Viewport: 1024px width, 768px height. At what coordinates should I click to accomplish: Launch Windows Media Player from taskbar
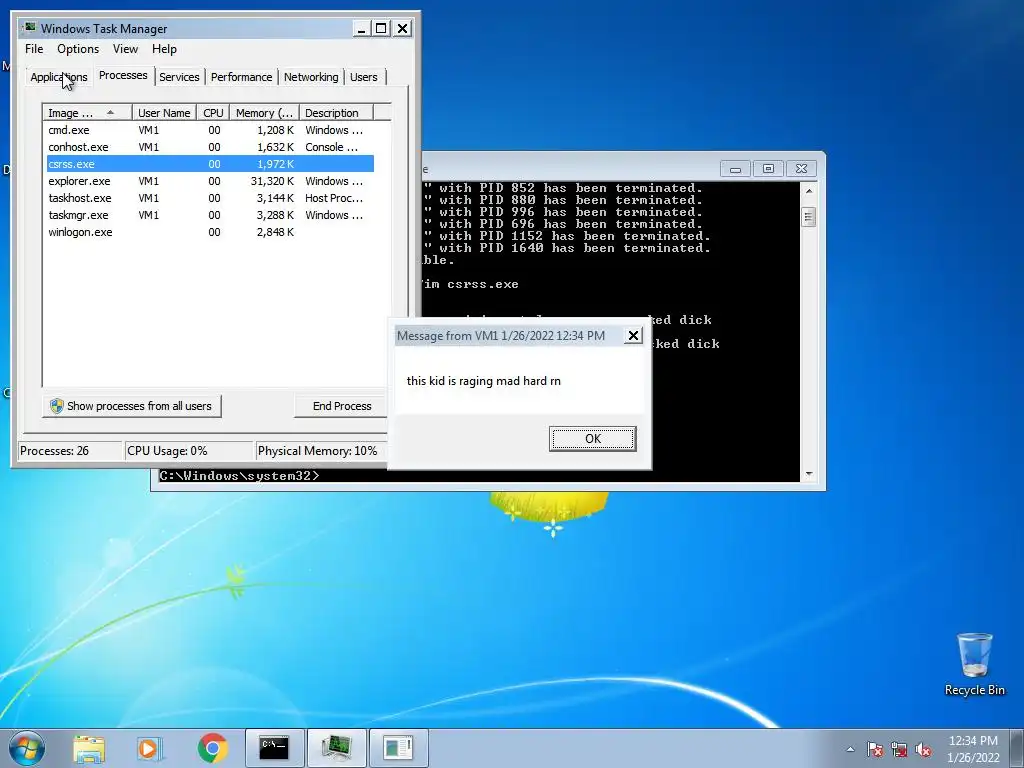pos(150,748)
